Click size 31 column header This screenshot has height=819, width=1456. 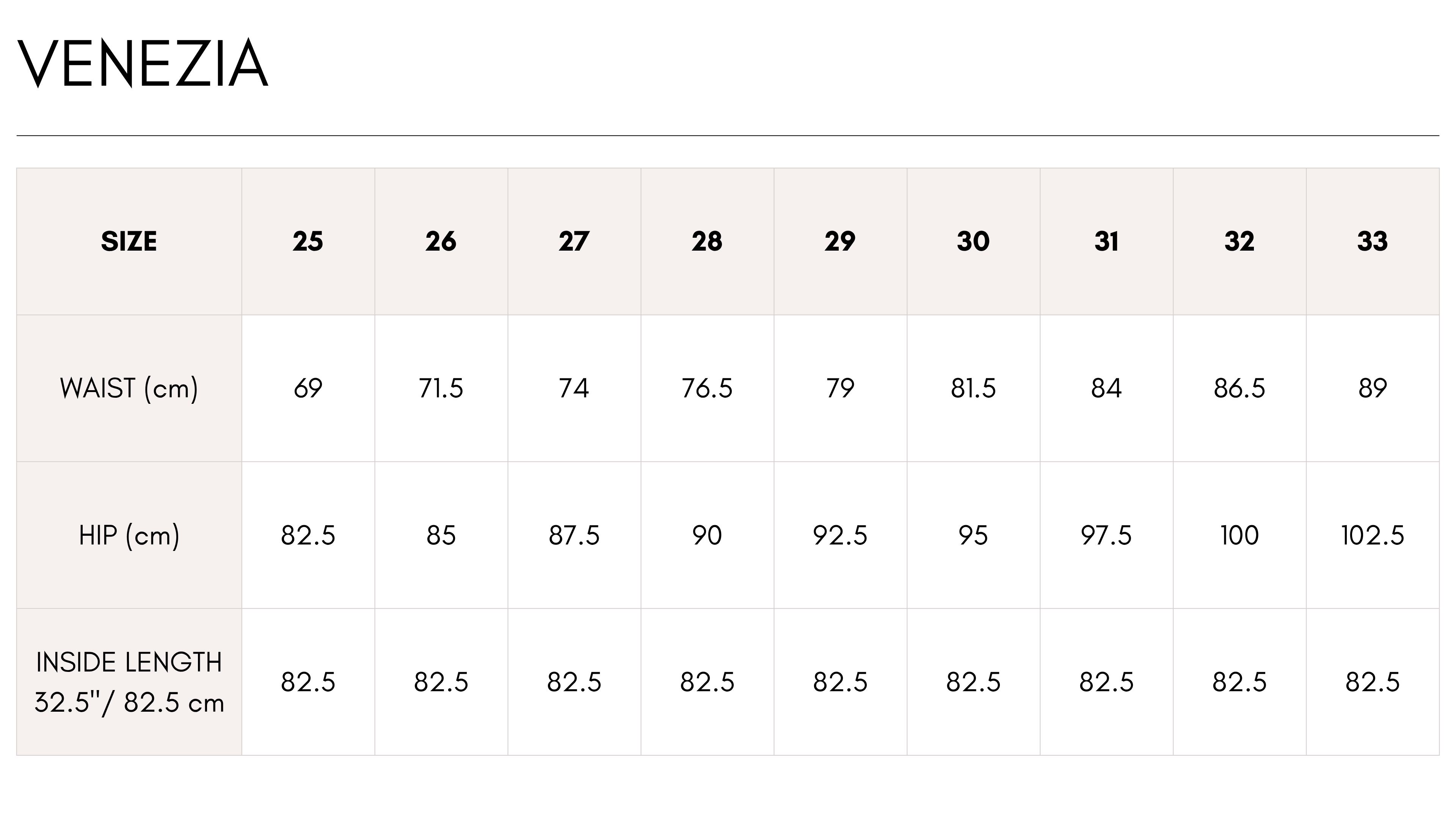1106,242
